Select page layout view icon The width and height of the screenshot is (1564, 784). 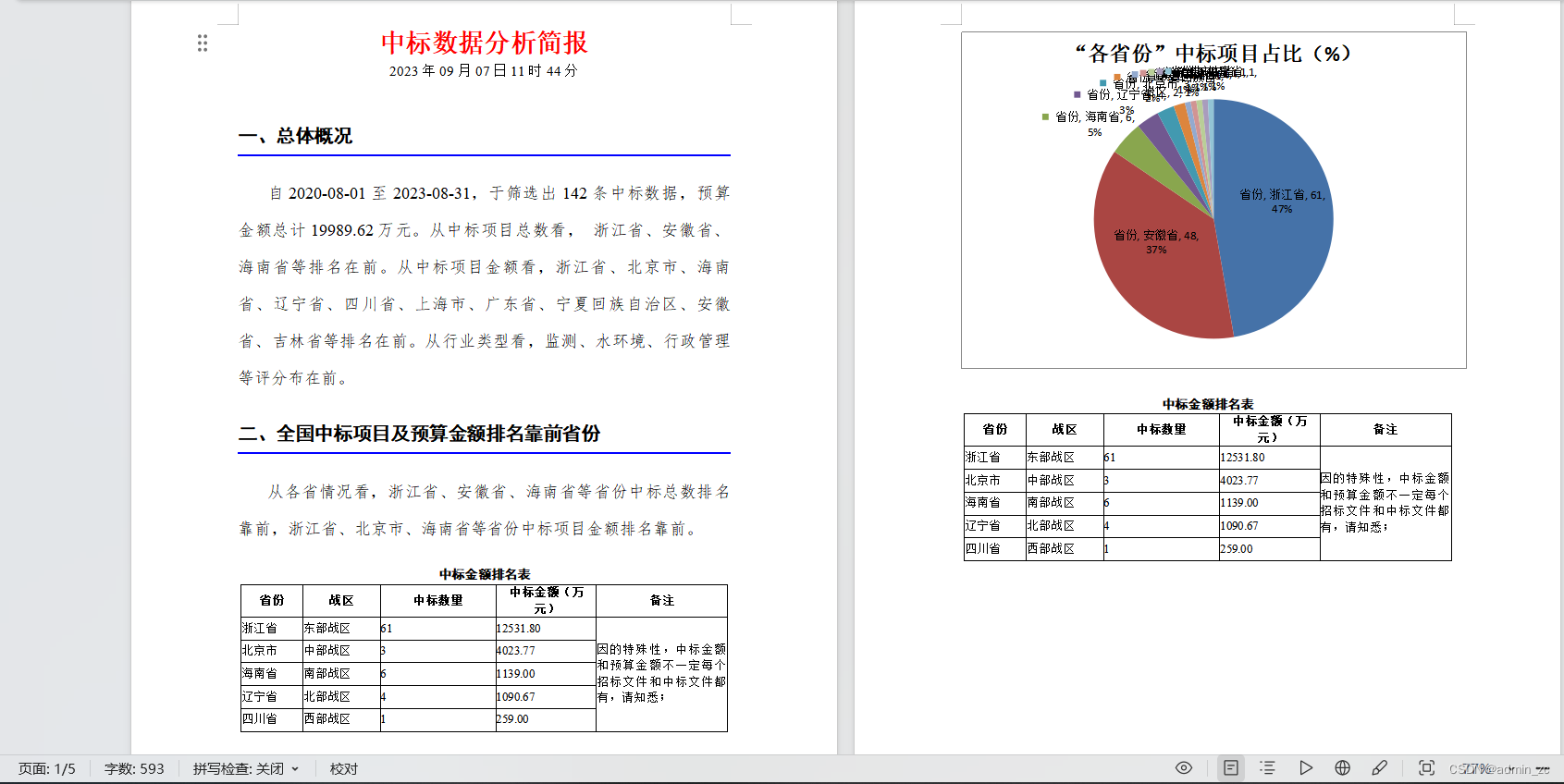[x=1231, y=768]
